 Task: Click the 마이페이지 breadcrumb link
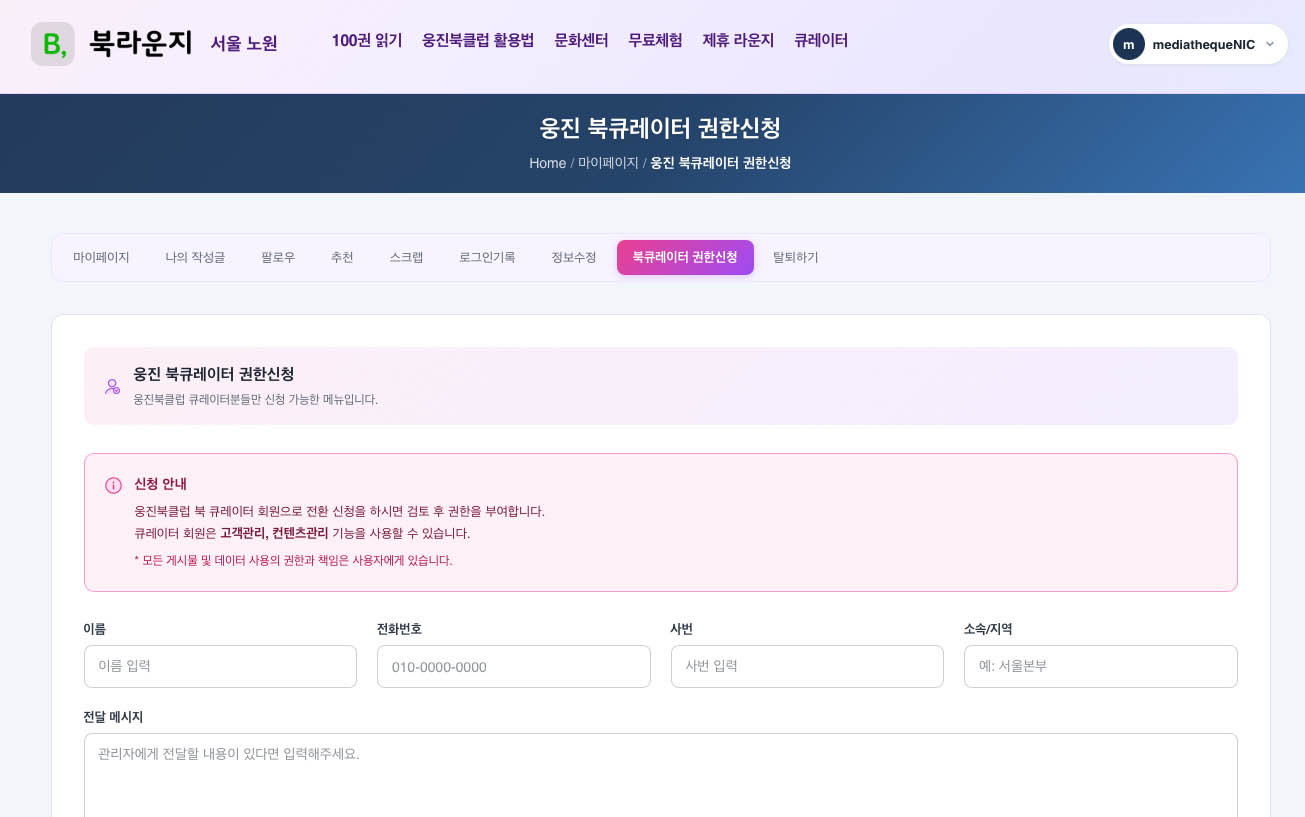(608, 163)
